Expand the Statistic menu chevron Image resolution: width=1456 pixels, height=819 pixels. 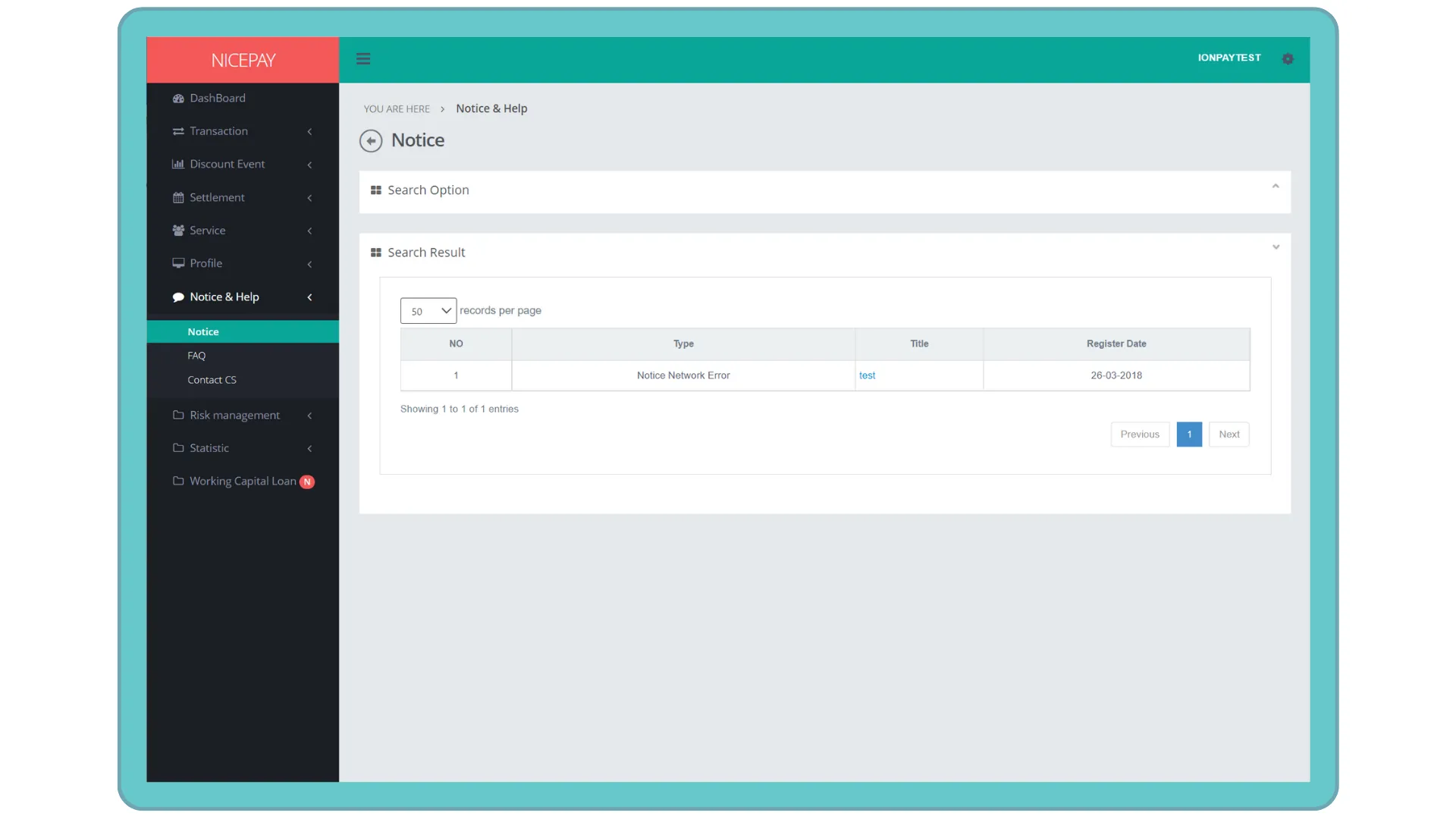(309, 449)
